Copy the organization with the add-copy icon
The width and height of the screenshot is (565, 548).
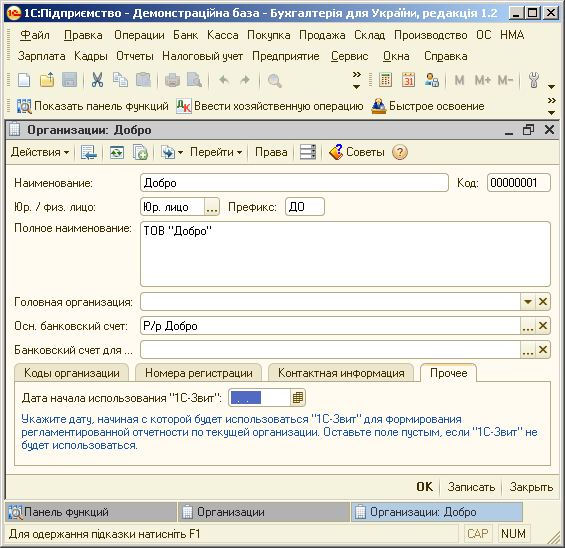pyautogui.click(x=140, y=152)
